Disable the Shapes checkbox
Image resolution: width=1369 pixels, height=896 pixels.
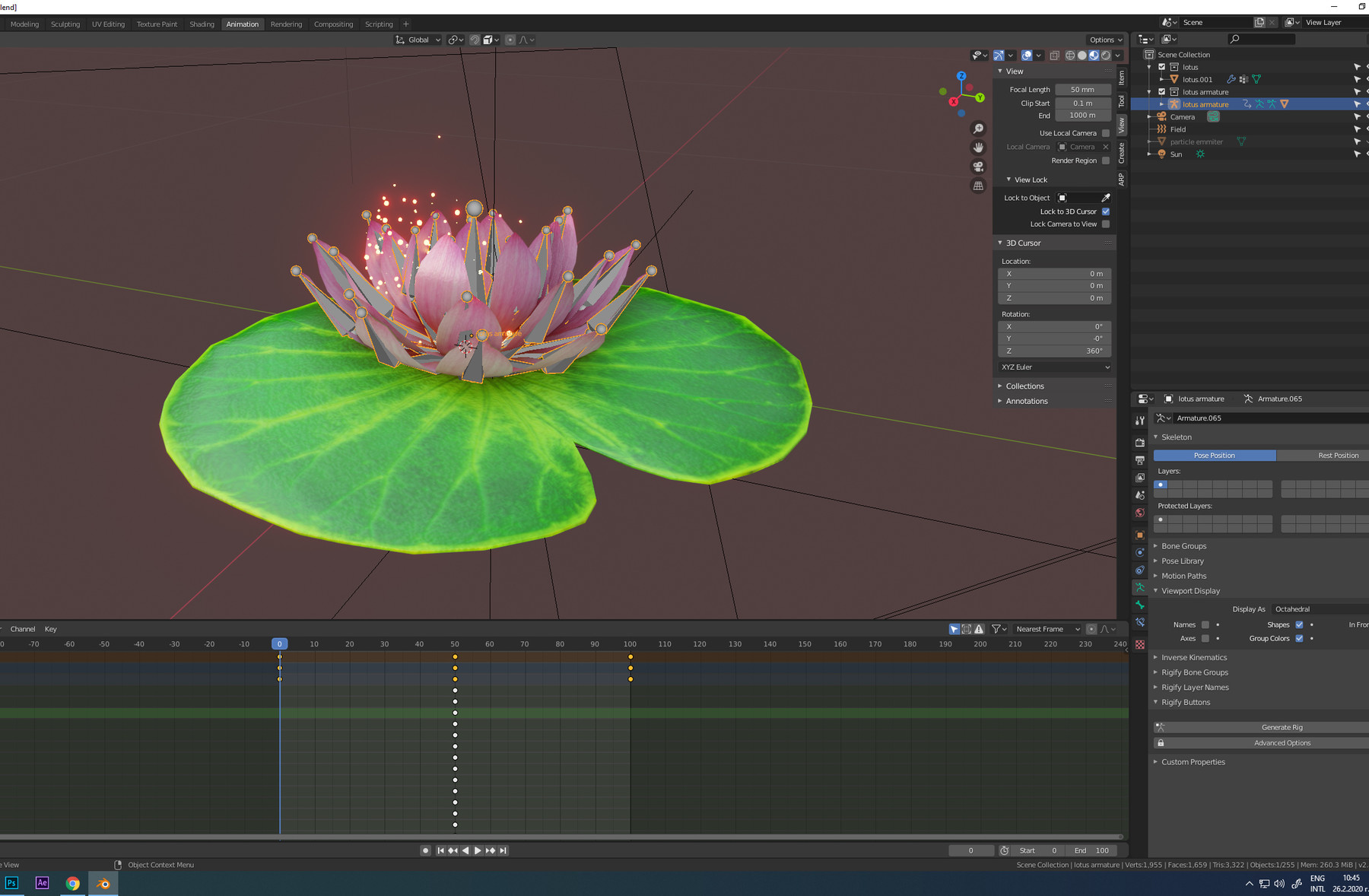[1299, 624]
